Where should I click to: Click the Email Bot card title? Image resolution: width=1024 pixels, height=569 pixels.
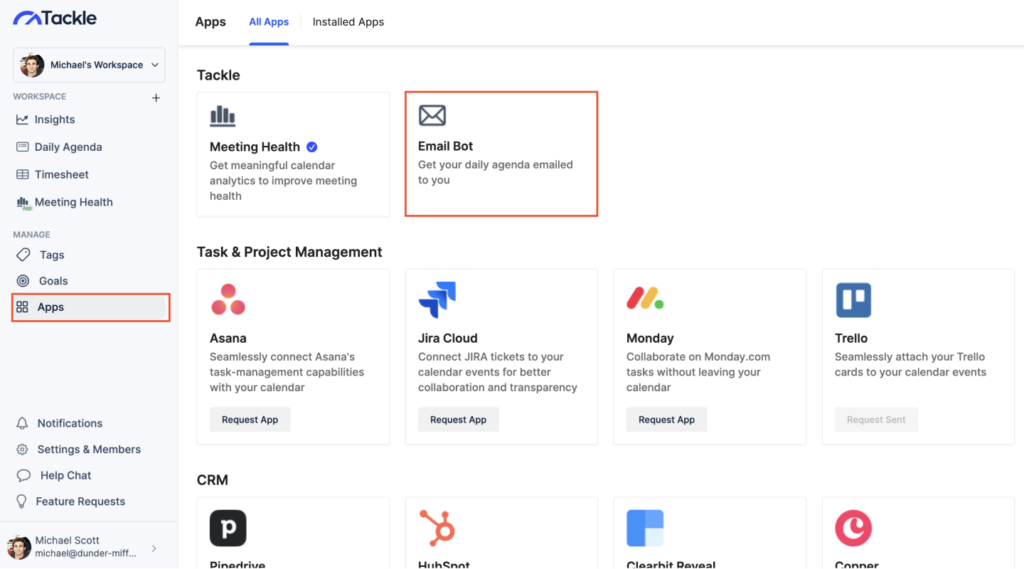pos(445,146)
